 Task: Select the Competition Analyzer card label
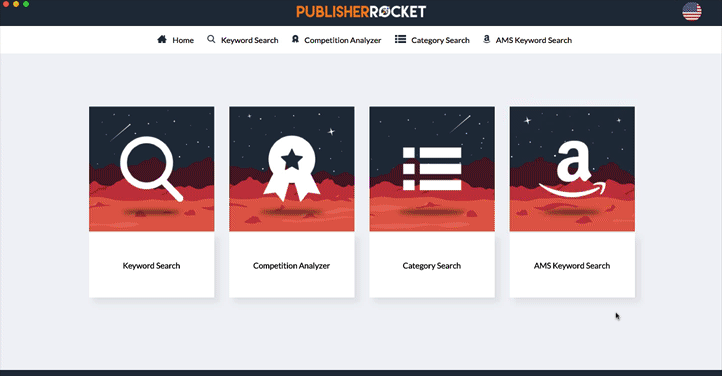click(x=291, y=266)
